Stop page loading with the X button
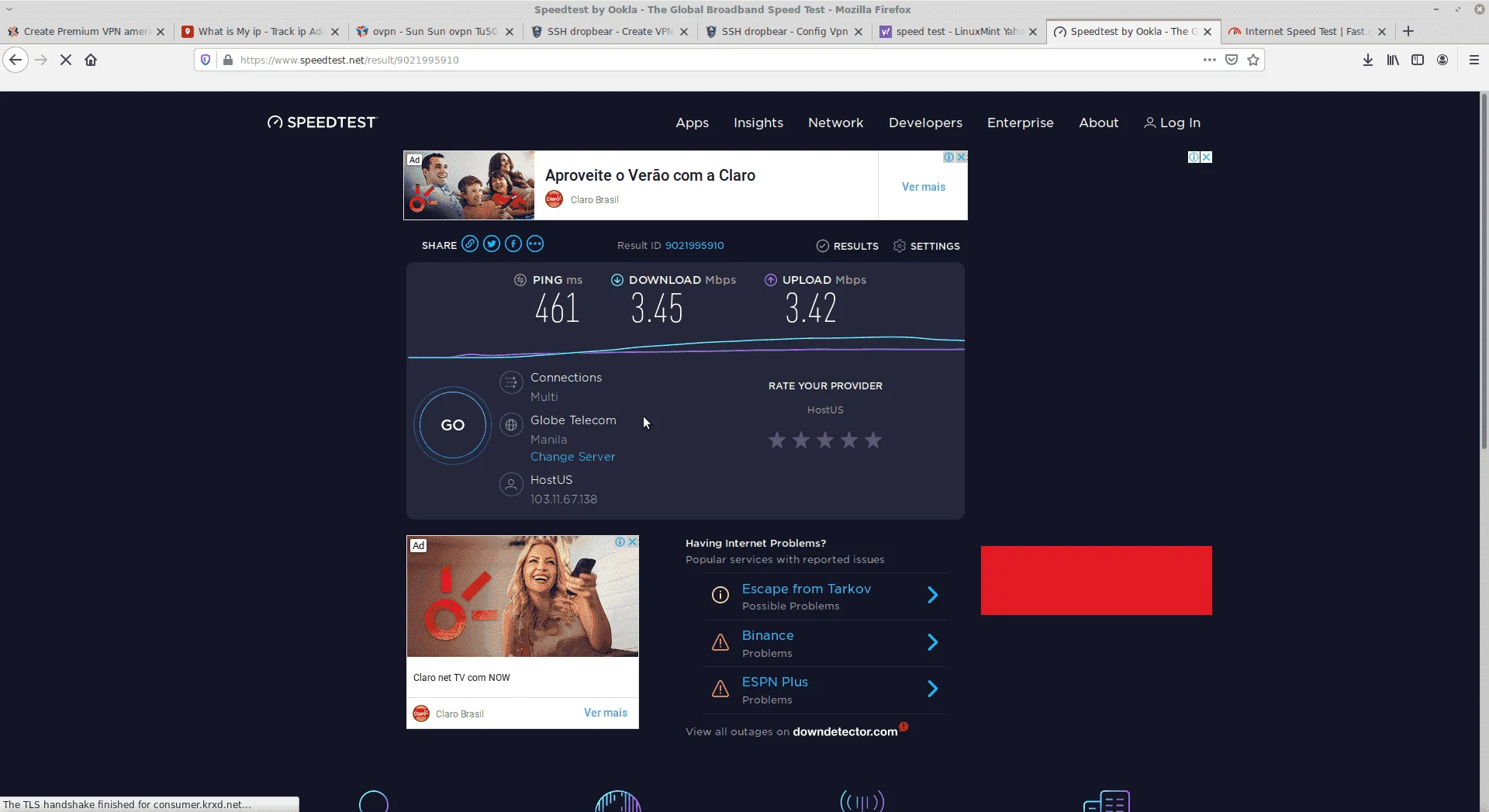Image resolution: width=1489 pixels, height=812 pixels. tap(66, 60)
